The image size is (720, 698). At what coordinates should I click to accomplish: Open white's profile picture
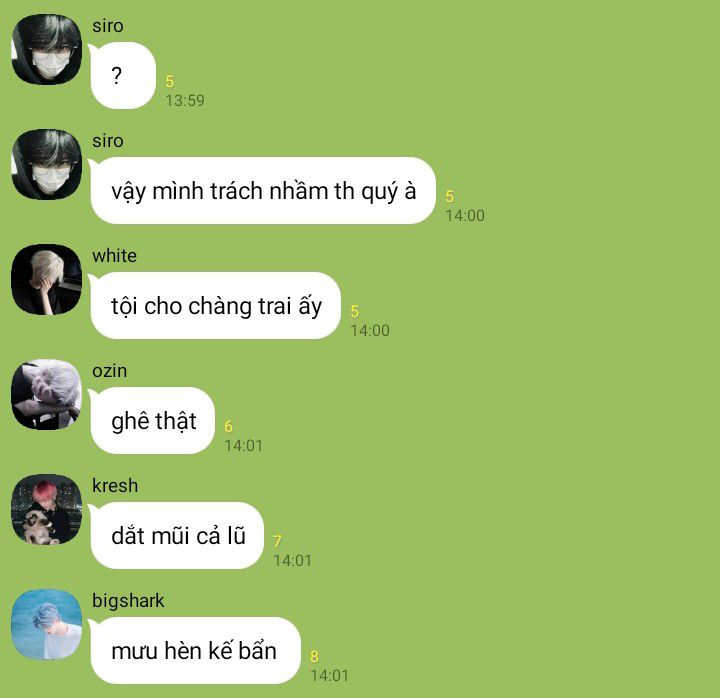coord(46,279)
